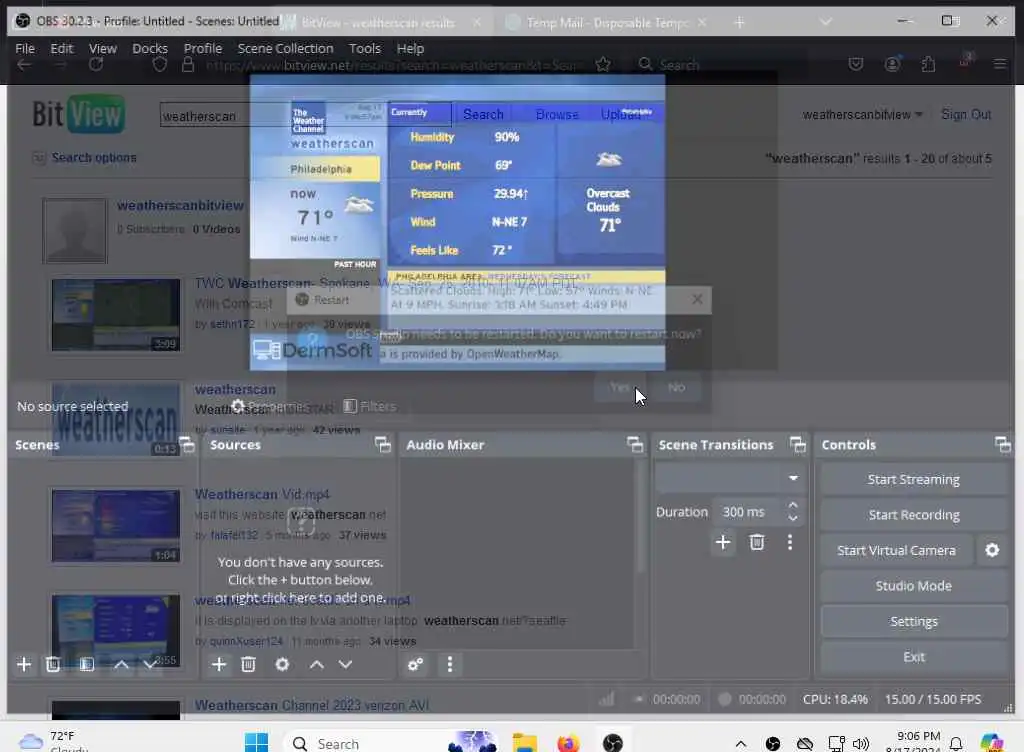The height and width of the screenshot is (752, 1024).
Task: Decrease transition duration with down arrow
Action: 793,518
